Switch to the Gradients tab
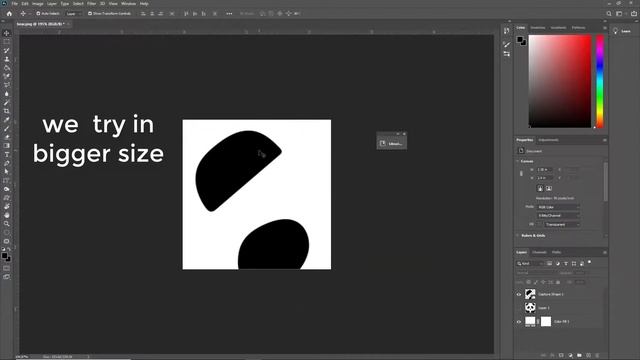Screen dimensions: 640x360 (558, 28)
